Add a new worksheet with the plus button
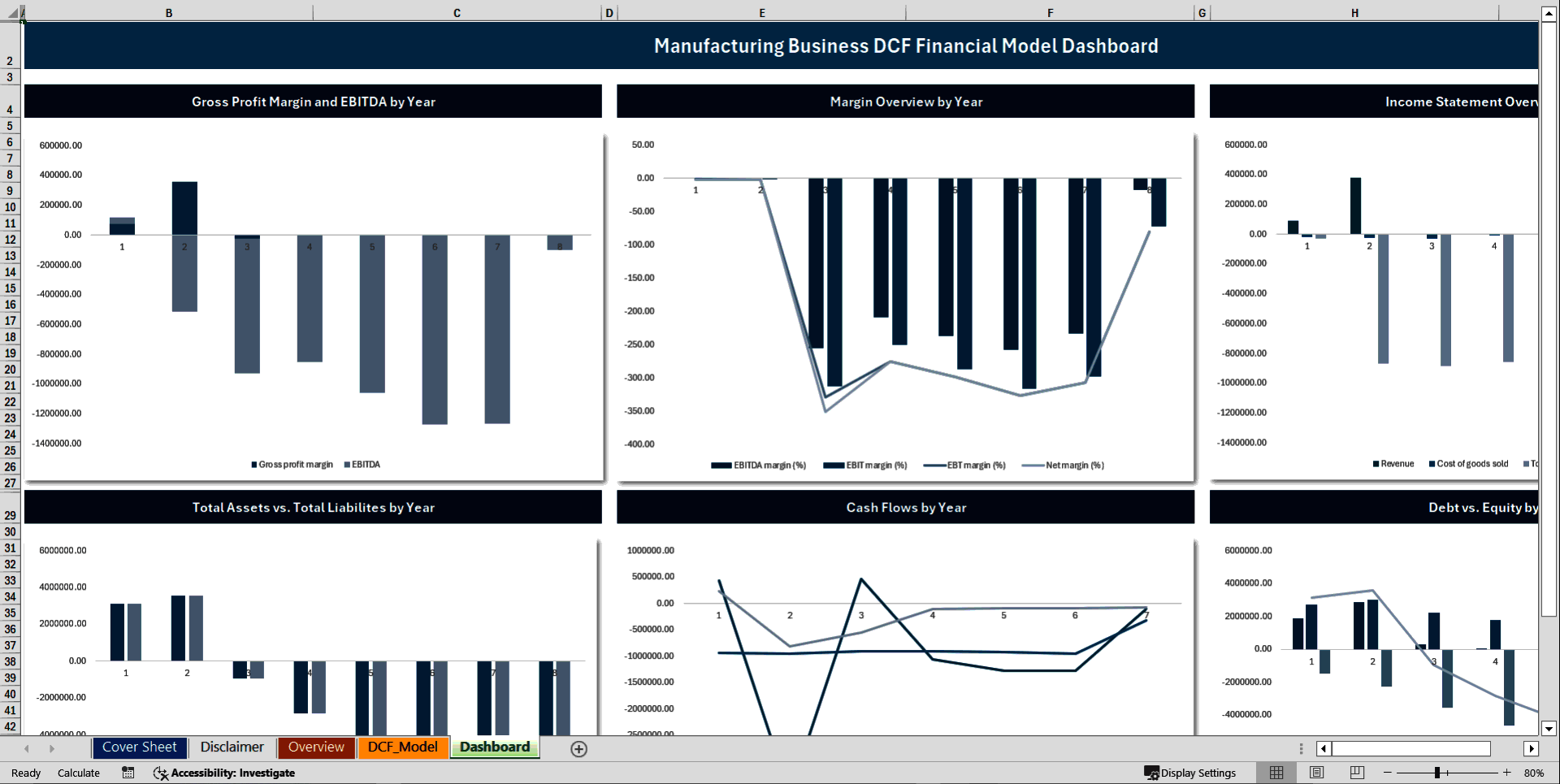 coord(579,748)
